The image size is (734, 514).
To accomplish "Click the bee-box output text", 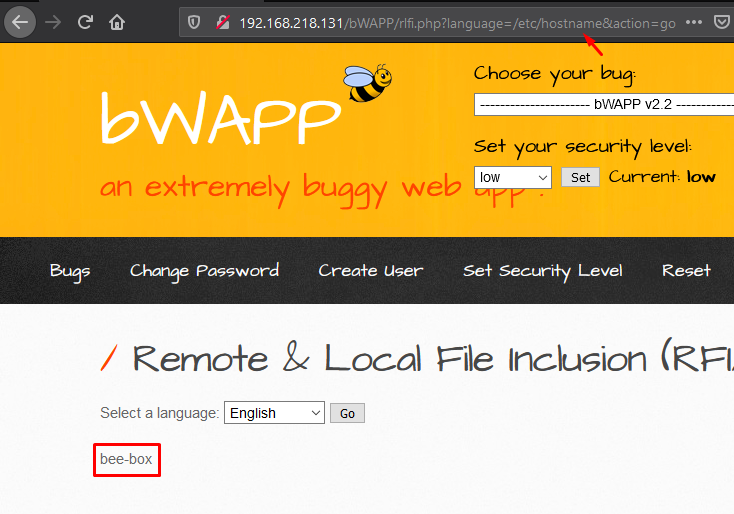I will (126, 459).
